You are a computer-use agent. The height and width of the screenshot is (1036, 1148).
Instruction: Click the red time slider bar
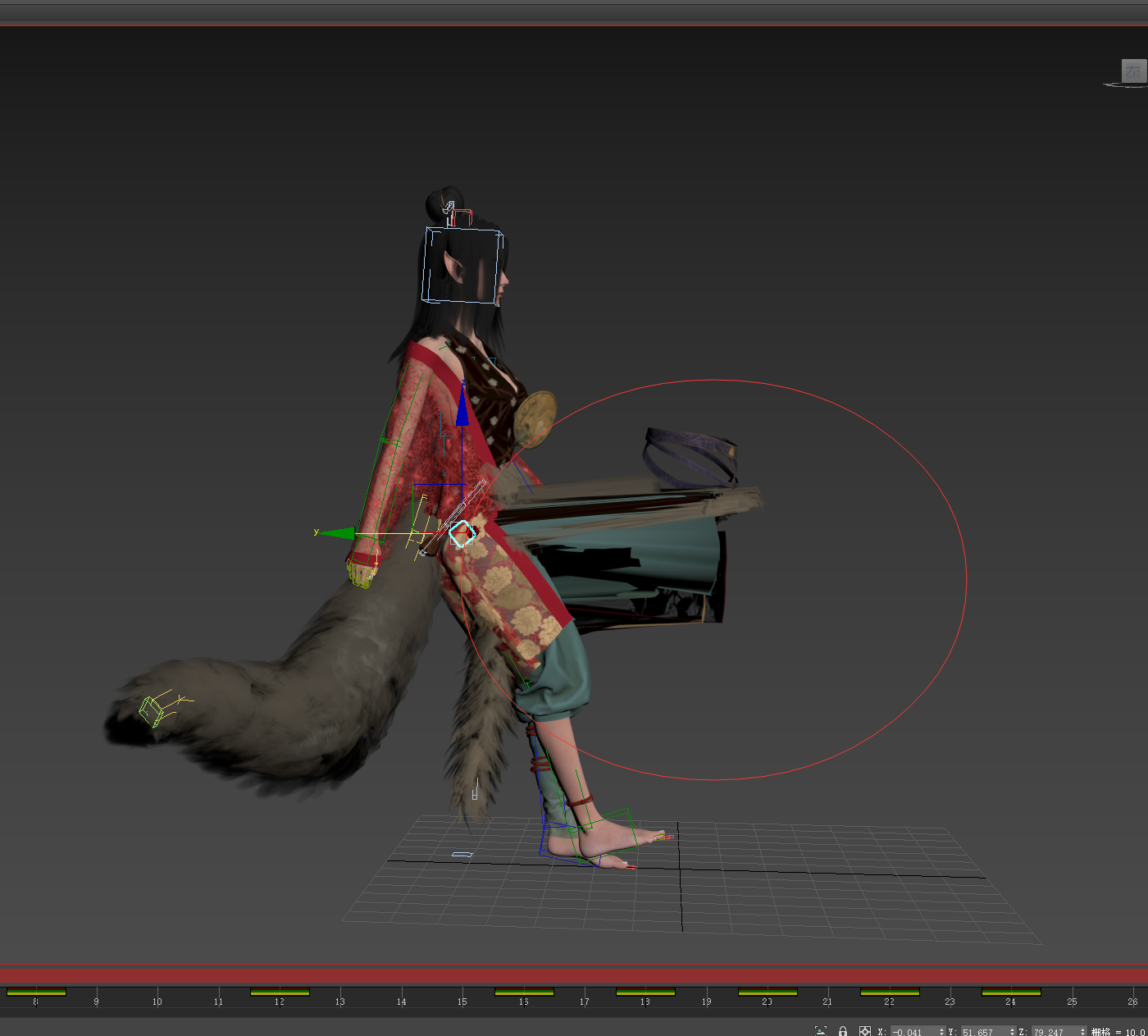pos(574,975)
